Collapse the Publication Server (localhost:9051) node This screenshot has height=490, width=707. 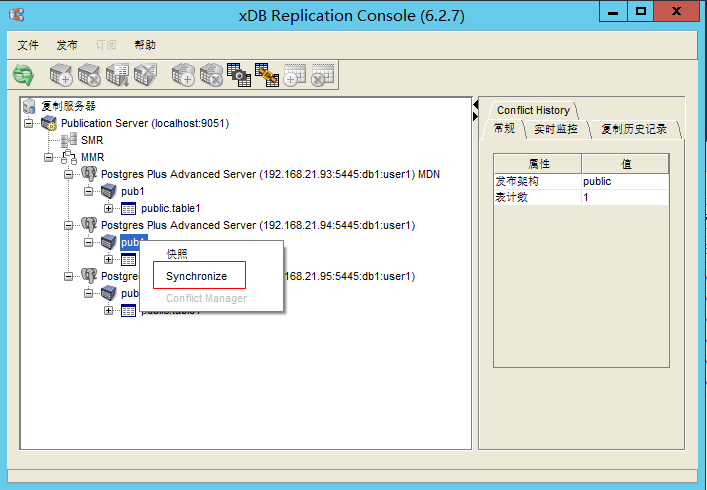click(29, 123)
